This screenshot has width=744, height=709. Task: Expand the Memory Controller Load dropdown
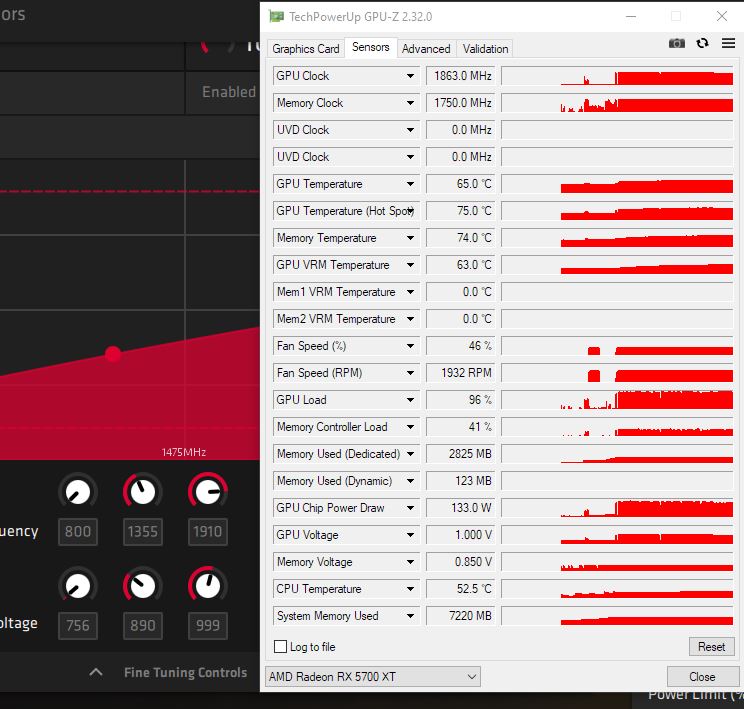pos(410,427)
